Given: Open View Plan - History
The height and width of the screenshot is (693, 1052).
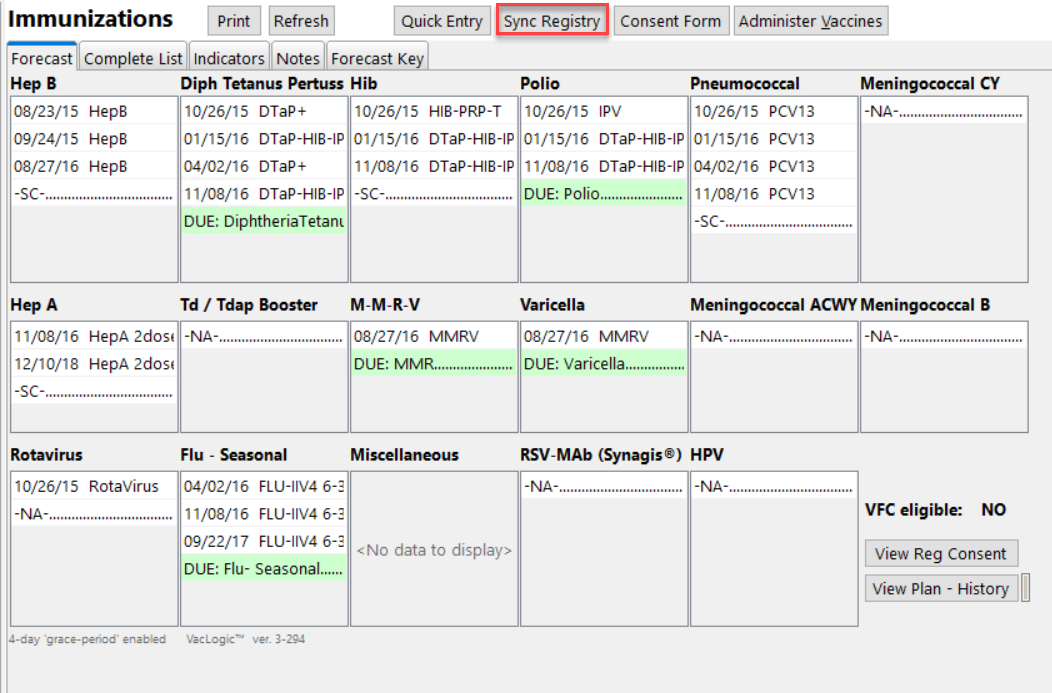Looking at the screenshot, I should click(941, 588).
